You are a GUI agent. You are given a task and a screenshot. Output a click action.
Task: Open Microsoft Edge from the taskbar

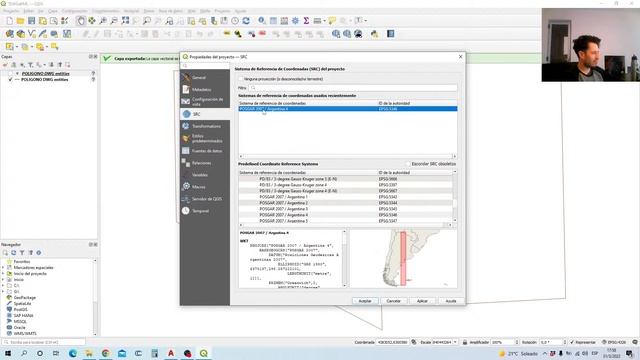coord(73,353)
